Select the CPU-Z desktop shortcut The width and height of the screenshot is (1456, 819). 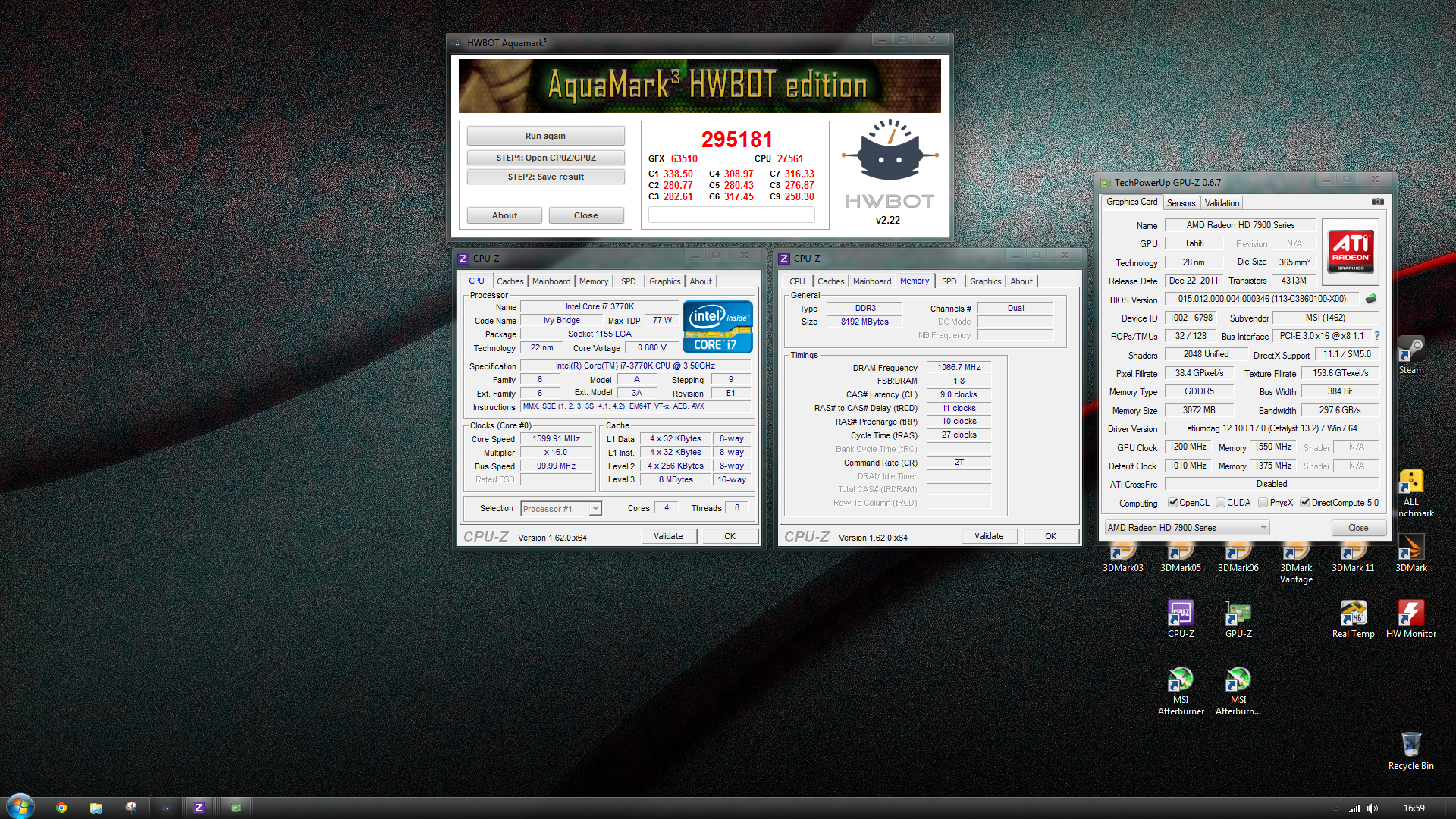click(x=1181, y=619)
